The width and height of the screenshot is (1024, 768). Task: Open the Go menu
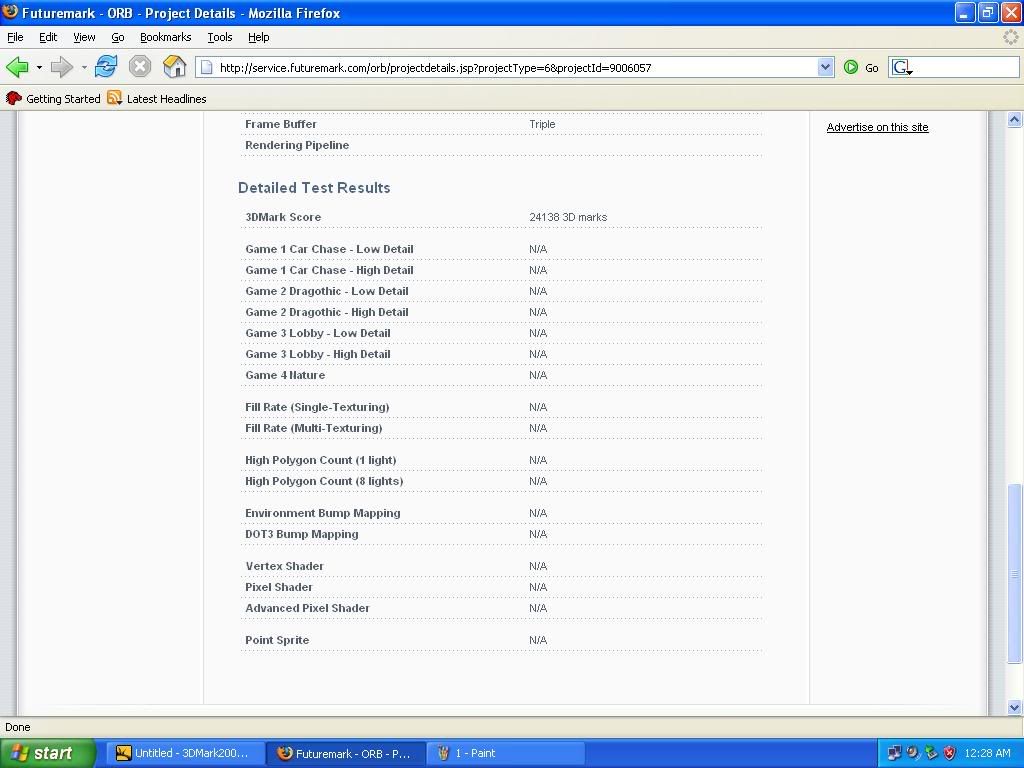(x=118, y=37)
